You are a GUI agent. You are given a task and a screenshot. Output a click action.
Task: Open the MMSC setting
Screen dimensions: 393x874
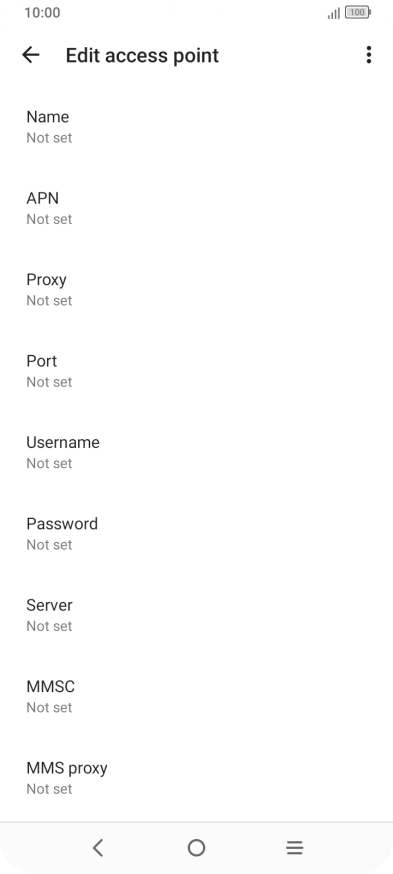[196, 697]
